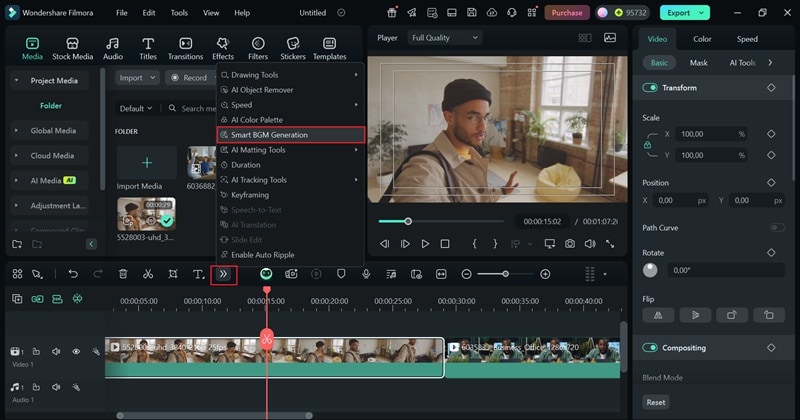Toggle the Compositing switch

649,348
